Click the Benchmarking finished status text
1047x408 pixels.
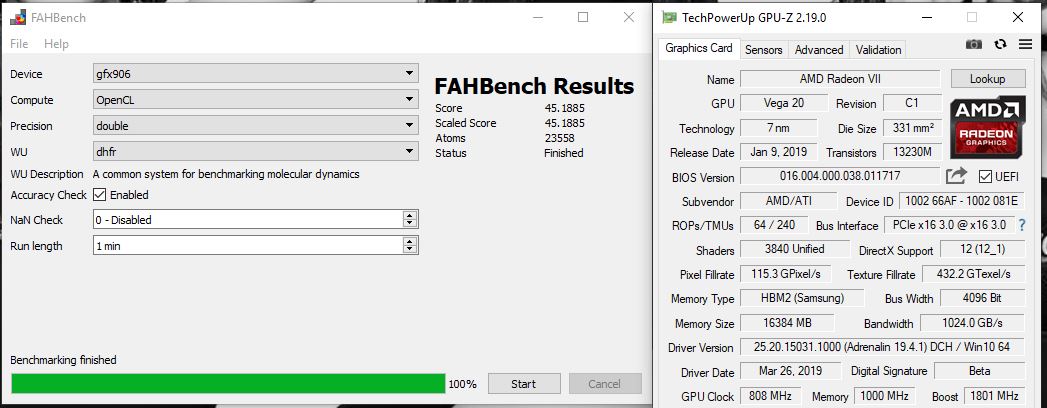[63, 360]
